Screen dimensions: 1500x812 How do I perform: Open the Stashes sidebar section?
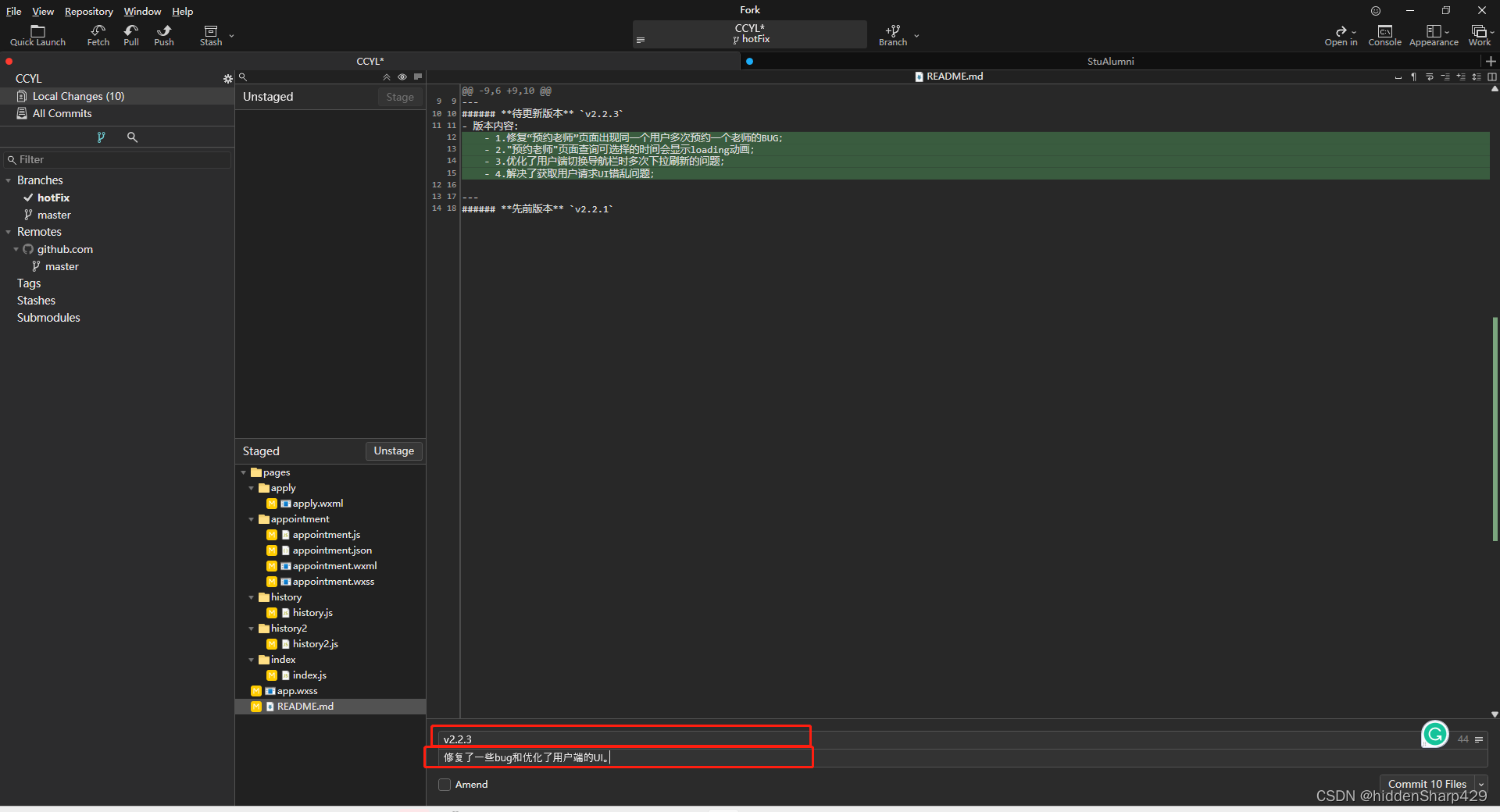coord(36,301)
